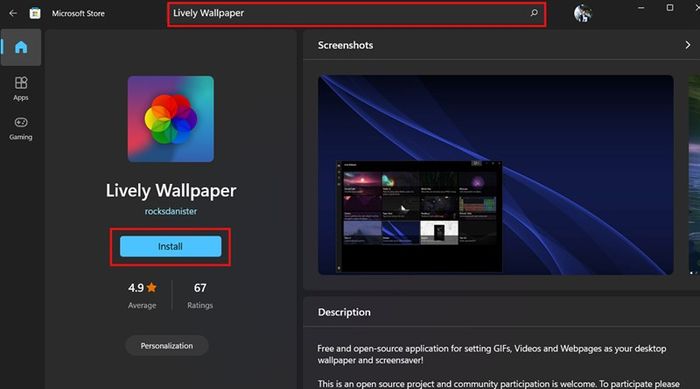View the 4.9 average rating
This screenshot has height=389, width=700.
[142, 295]
